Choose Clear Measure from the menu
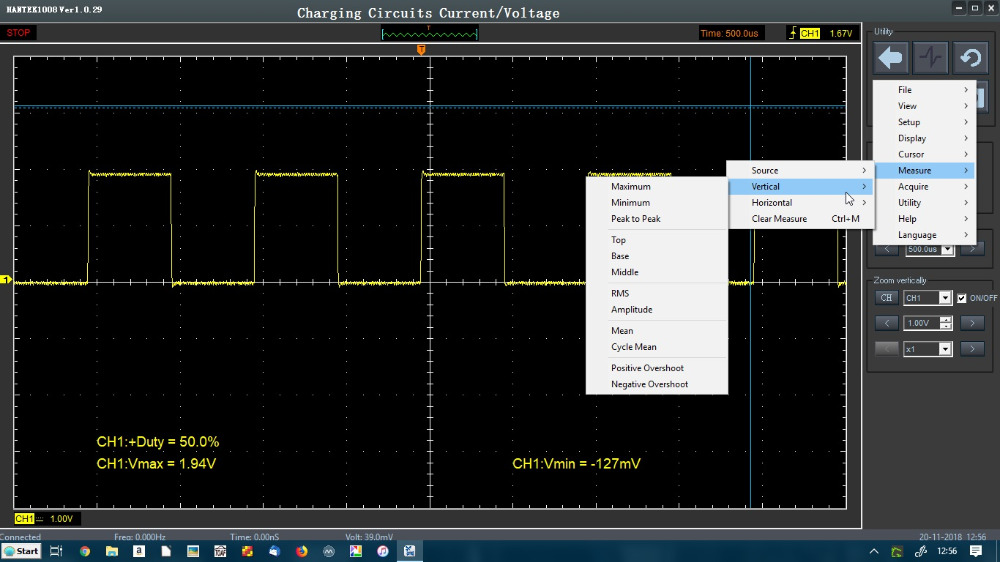The width and height of the screenshot is (1000, 562). [779, 219]
